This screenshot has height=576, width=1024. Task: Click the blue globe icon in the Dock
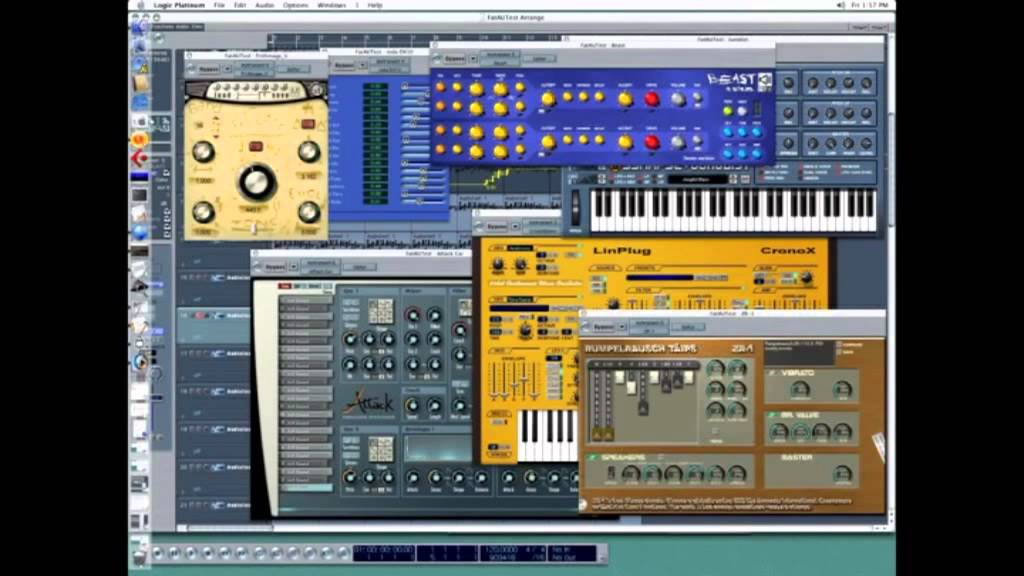click(x=140, y=232)
